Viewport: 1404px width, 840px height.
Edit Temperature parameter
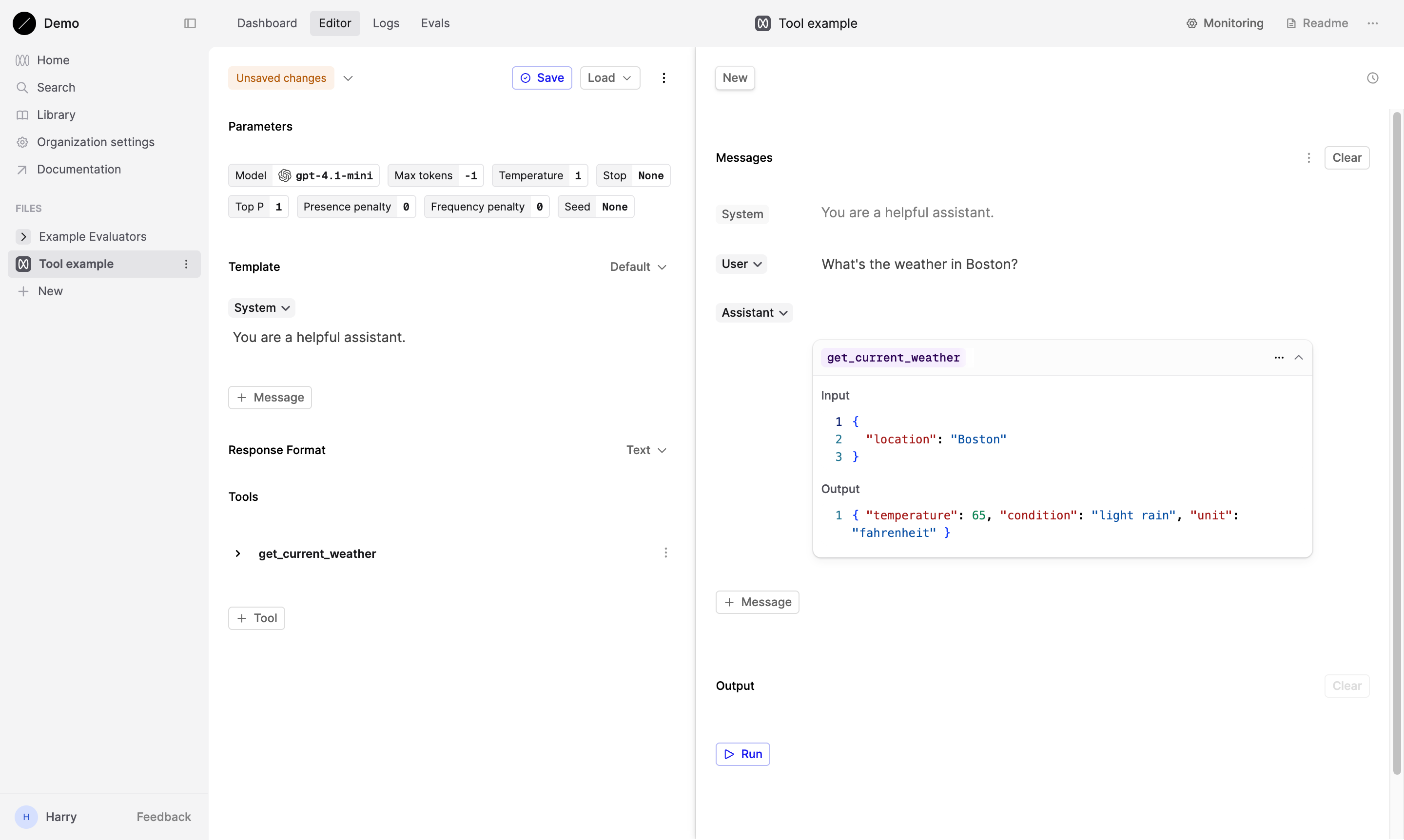pyautogui.click(x=540, y=175)
